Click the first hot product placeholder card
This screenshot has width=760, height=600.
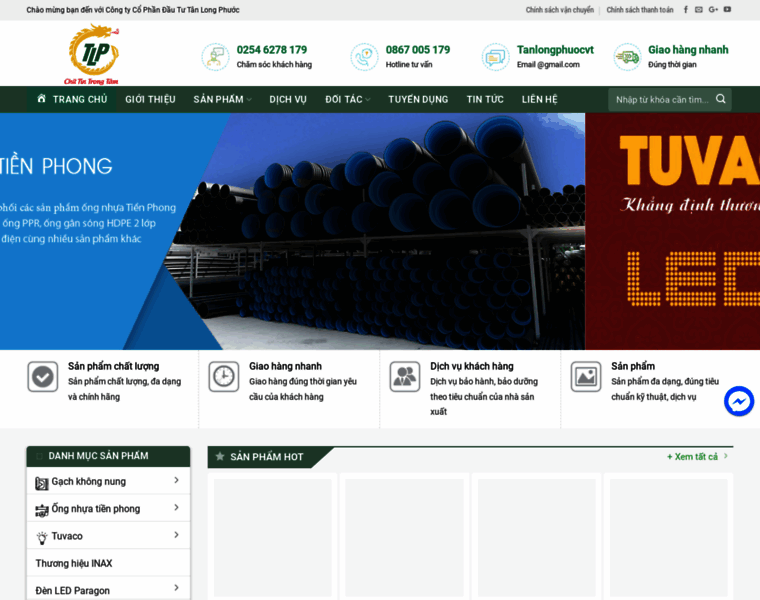[273, 537]
